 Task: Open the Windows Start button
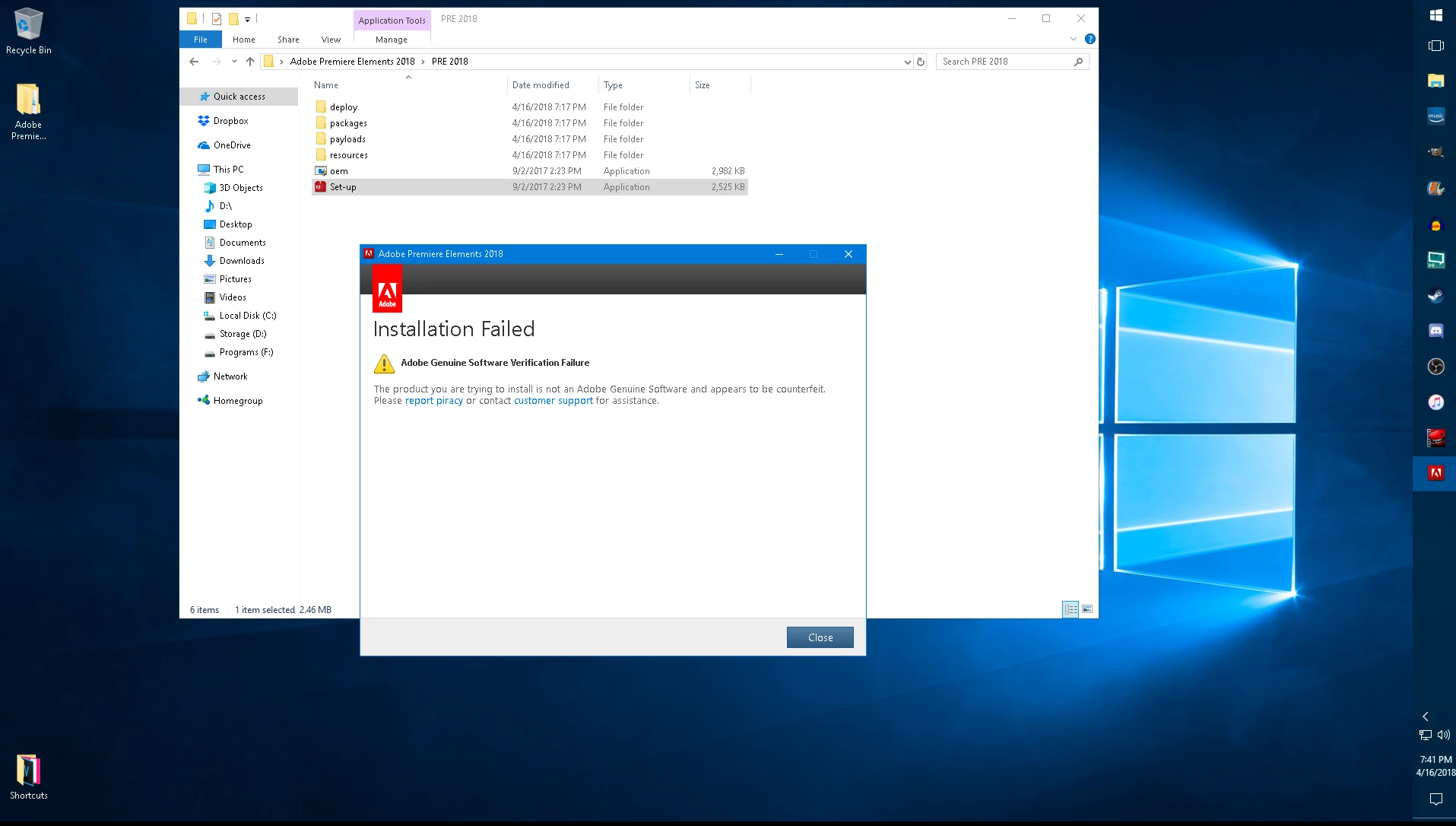point(1435,15)
